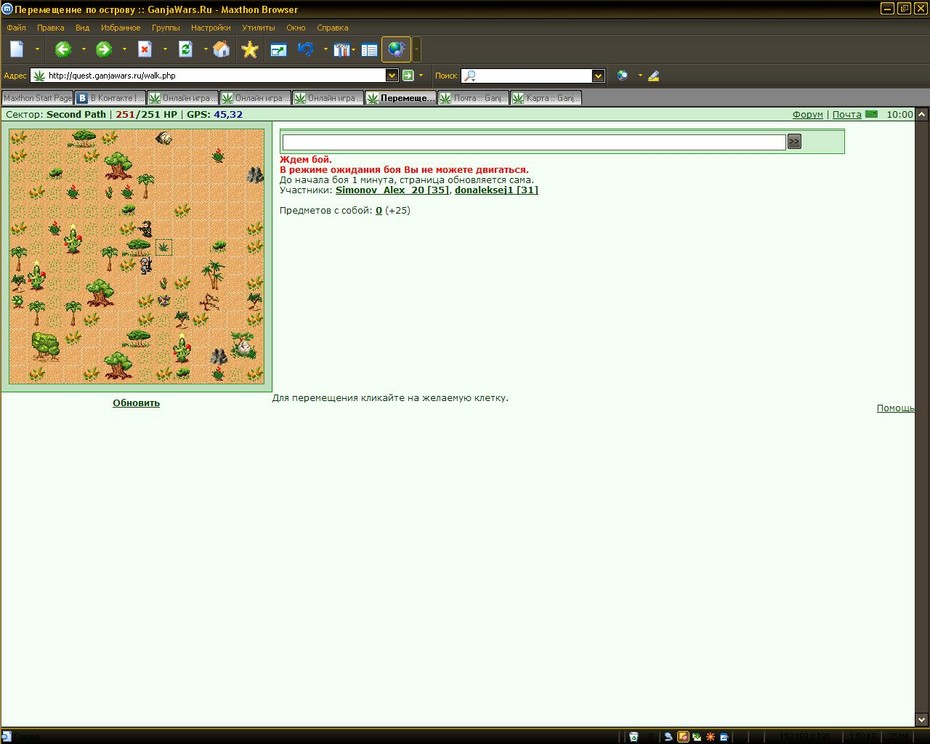
Task: Open the Home page icon
Action: click(221, 49)
